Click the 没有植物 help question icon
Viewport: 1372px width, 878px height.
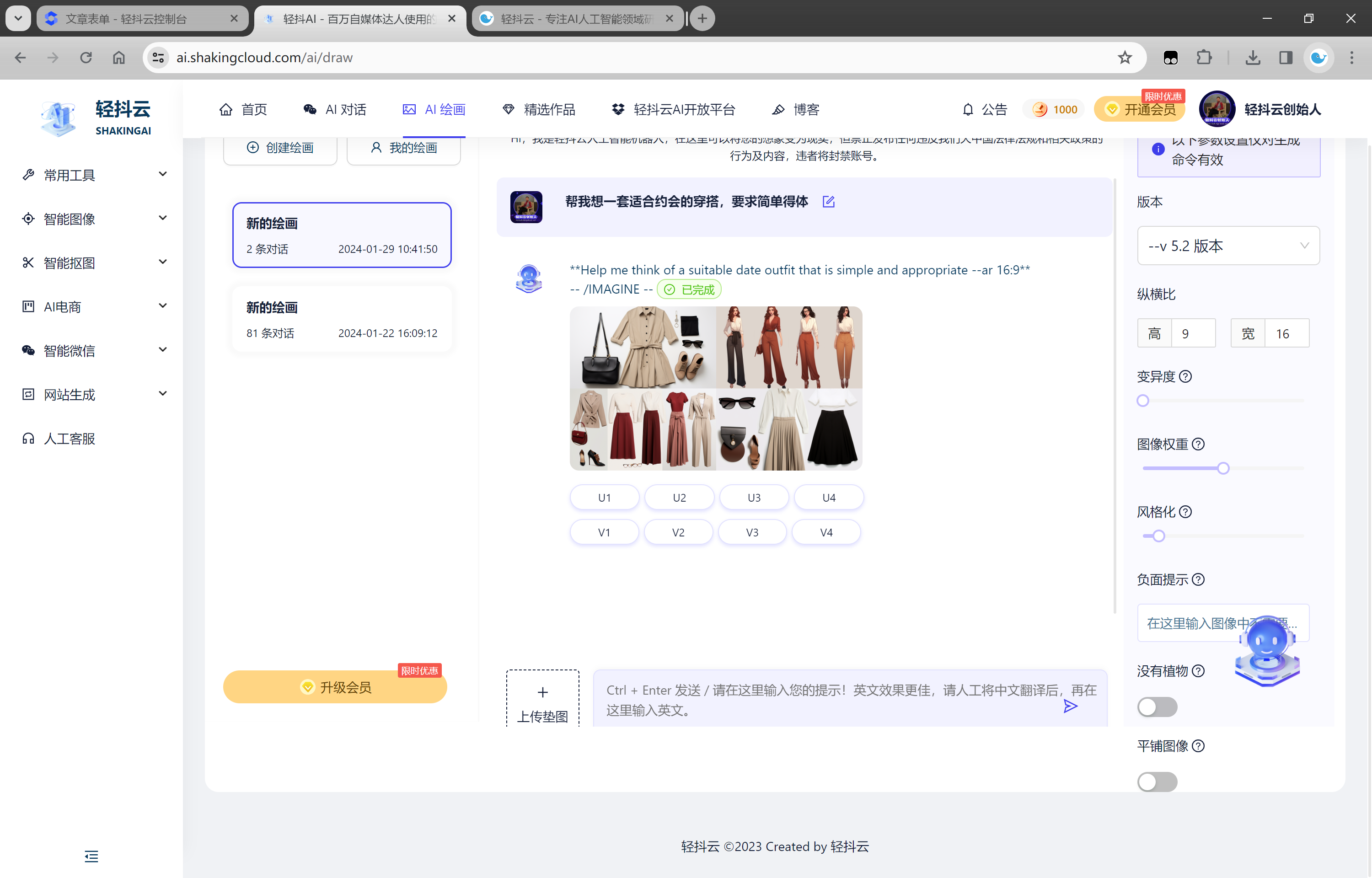click(1198, 671)
